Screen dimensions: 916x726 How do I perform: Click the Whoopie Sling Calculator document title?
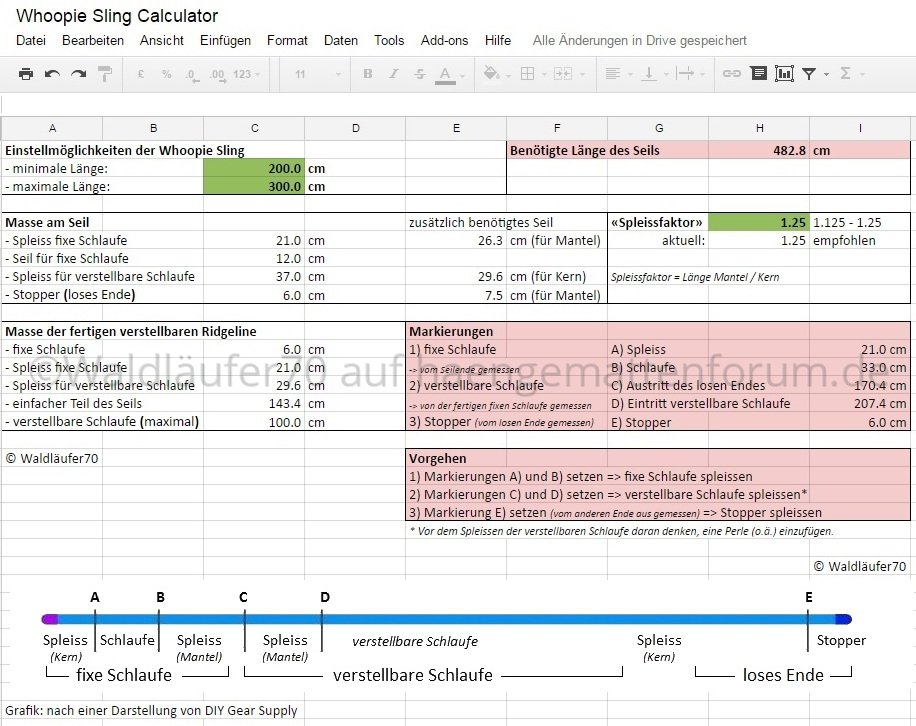(x=117, y=16)
